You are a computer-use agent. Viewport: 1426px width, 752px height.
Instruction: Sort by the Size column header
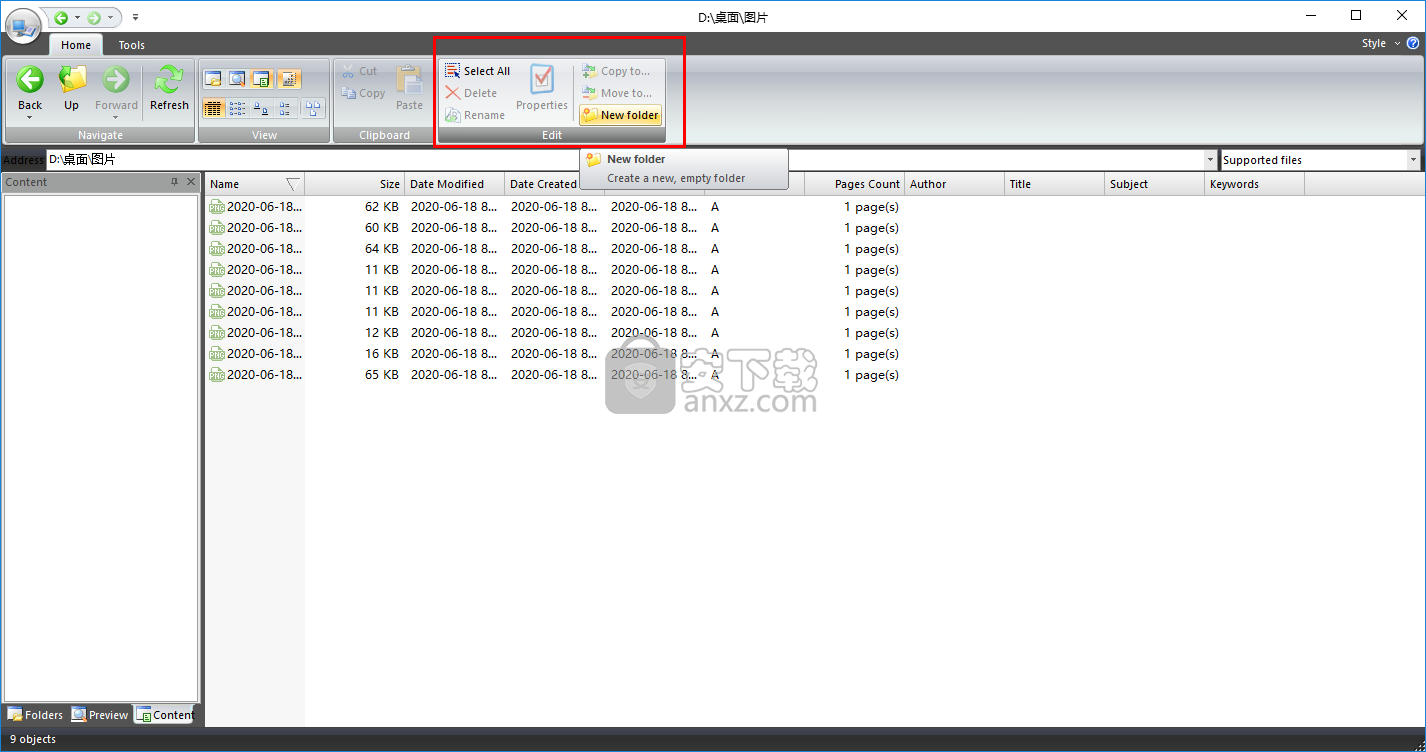pos(354,184)
